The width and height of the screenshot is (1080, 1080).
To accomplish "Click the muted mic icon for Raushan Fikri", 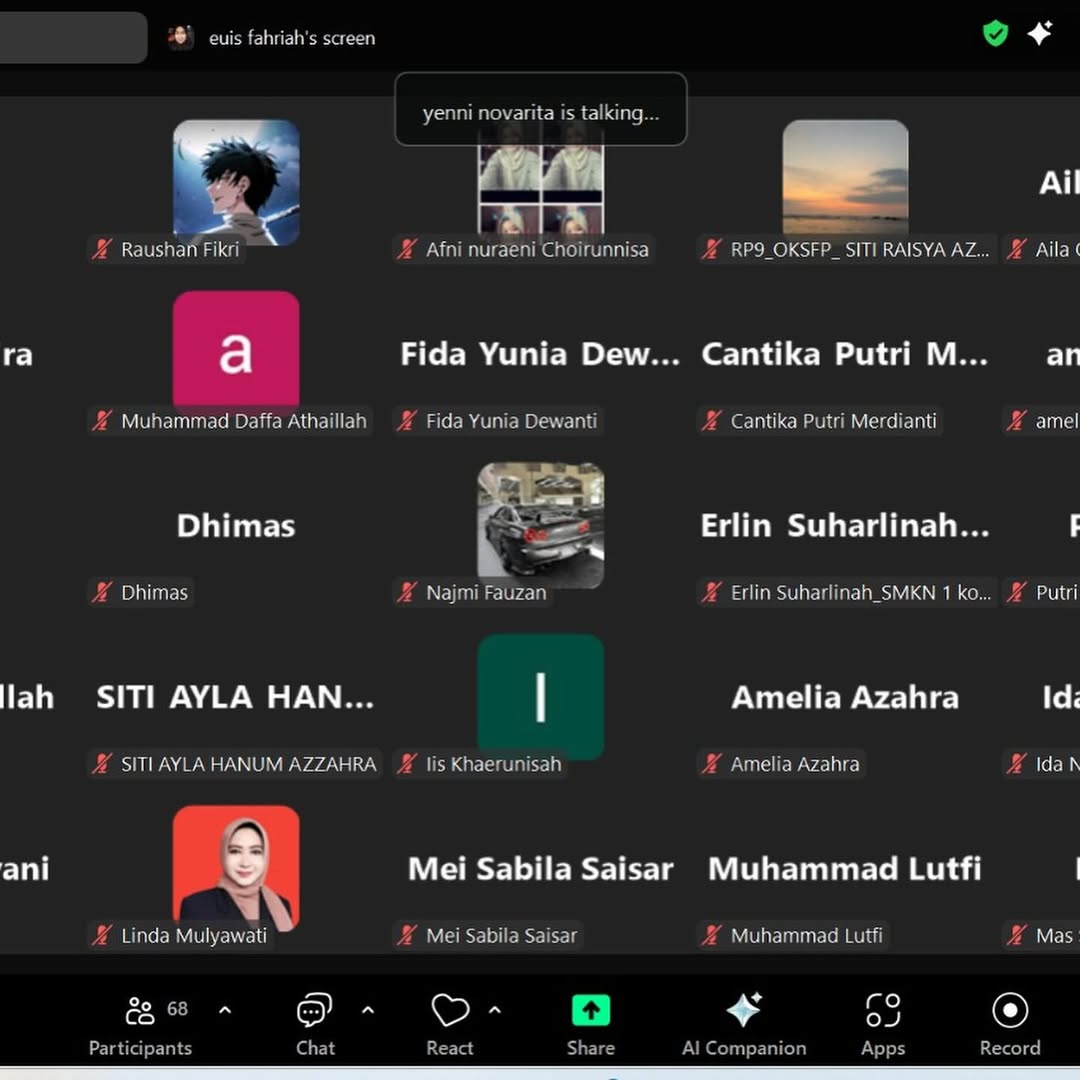I will [102, 250].
